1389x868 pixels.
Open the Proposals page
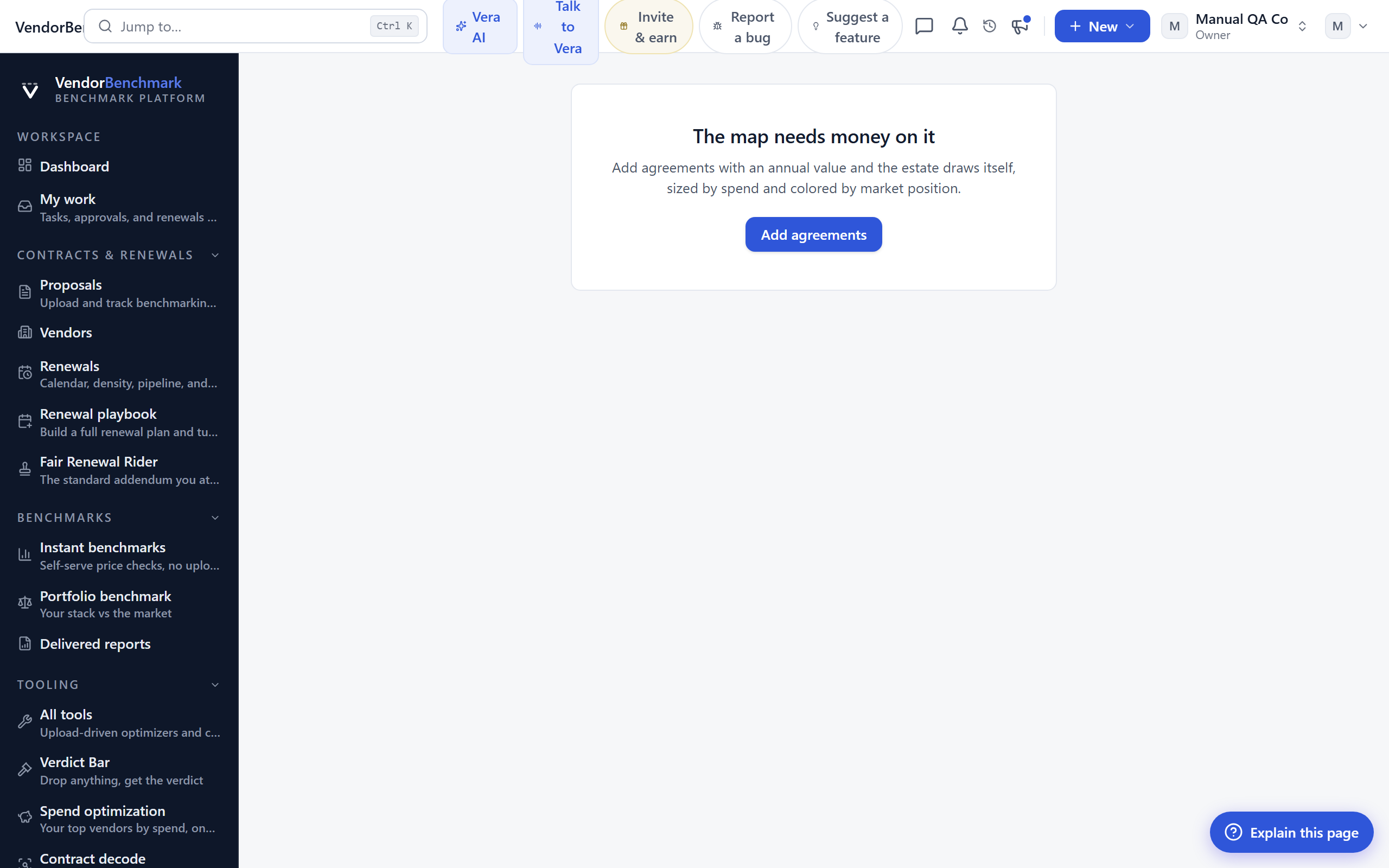pos(119,293)
